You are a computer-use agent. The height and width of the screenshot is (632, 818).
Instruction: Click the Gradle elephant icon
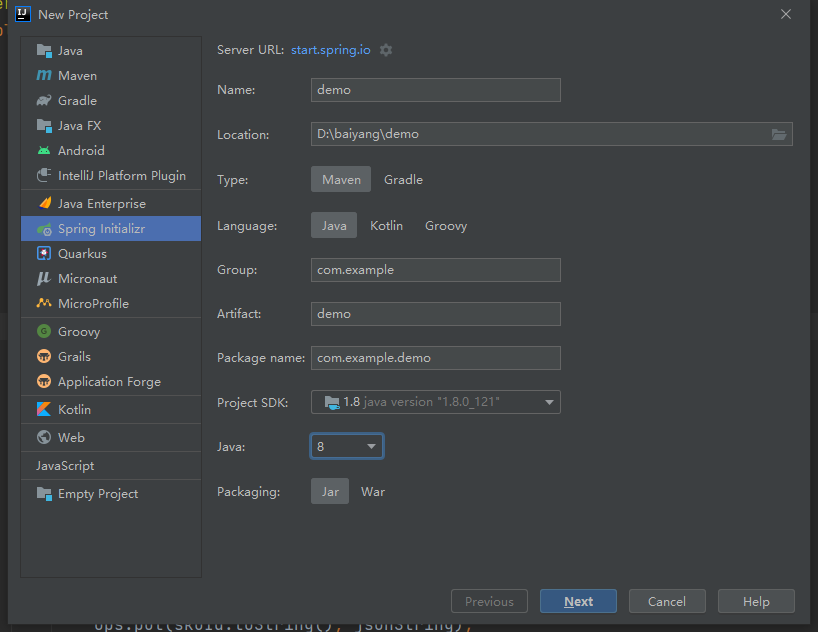[44, 101]
